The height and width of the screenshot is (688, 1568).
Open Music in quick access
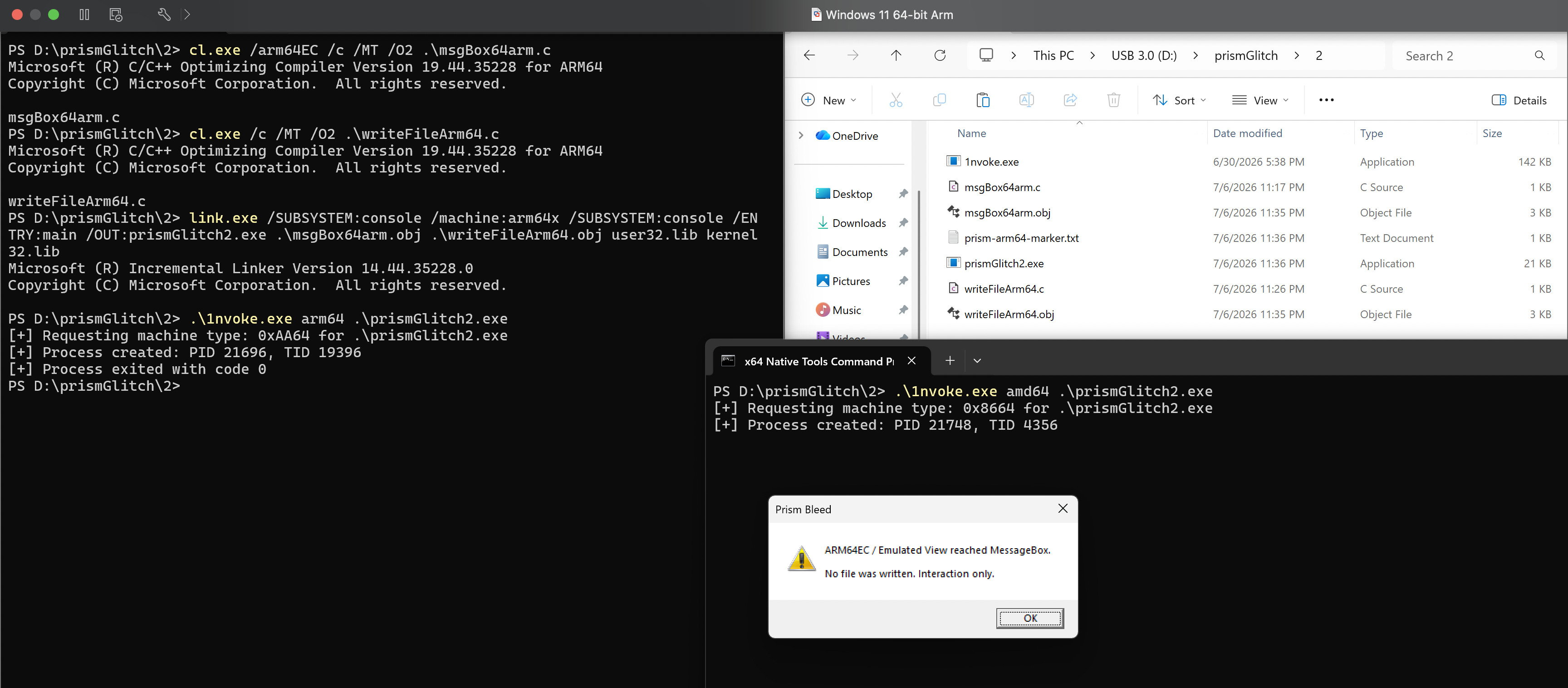838,310
